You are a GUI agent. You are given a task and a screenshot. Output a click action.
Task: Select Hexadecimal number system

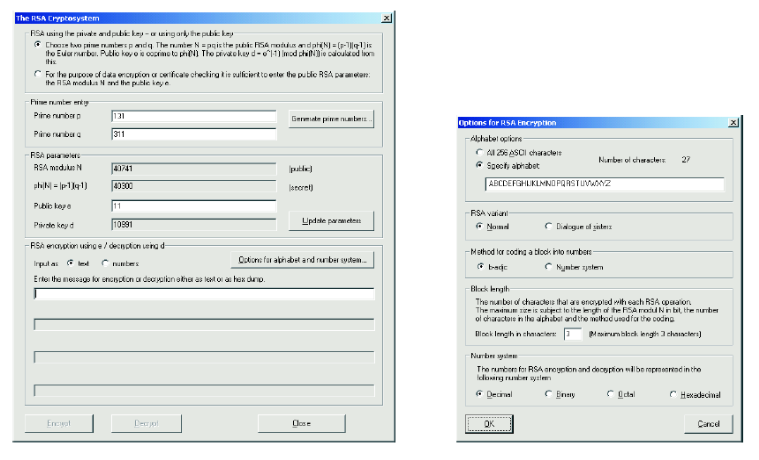(673, 394)
